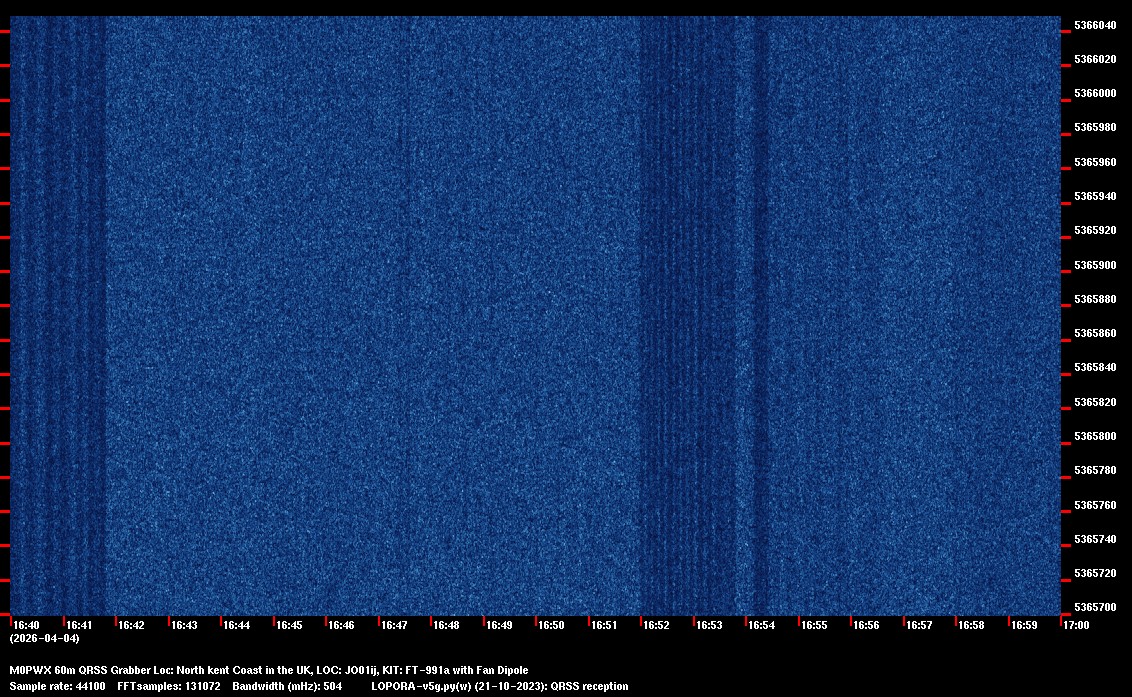Click the 16:46 time label
The image size is (1132, 697).
coord(341,625)
